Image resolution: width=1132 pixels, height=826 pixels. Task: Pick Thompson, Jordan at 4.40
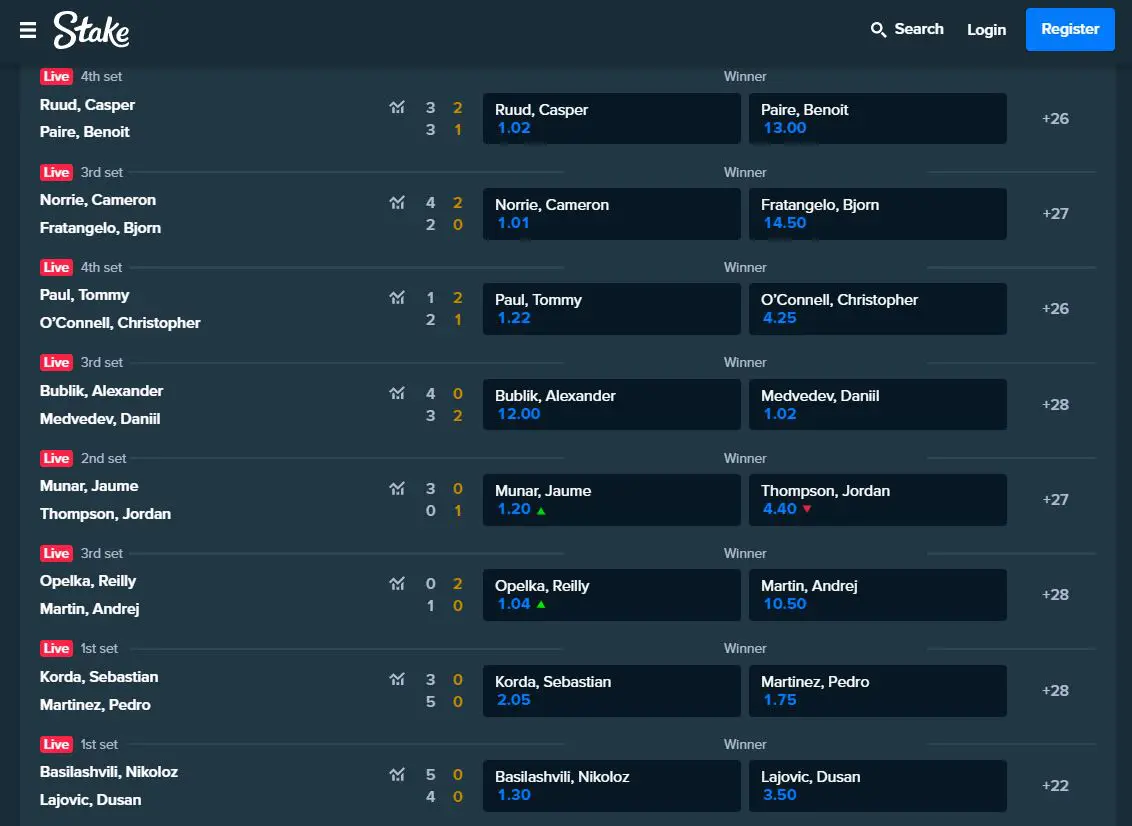tap(877, 500)
